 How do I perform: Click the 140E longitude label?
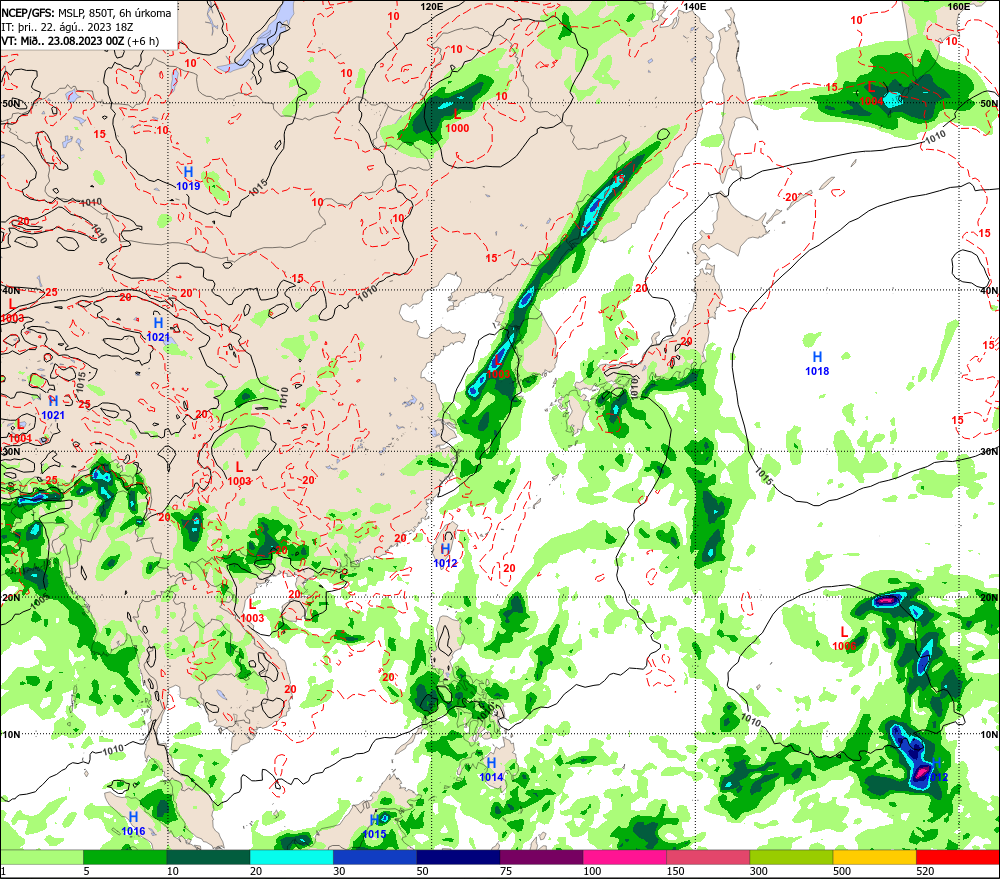695,6
